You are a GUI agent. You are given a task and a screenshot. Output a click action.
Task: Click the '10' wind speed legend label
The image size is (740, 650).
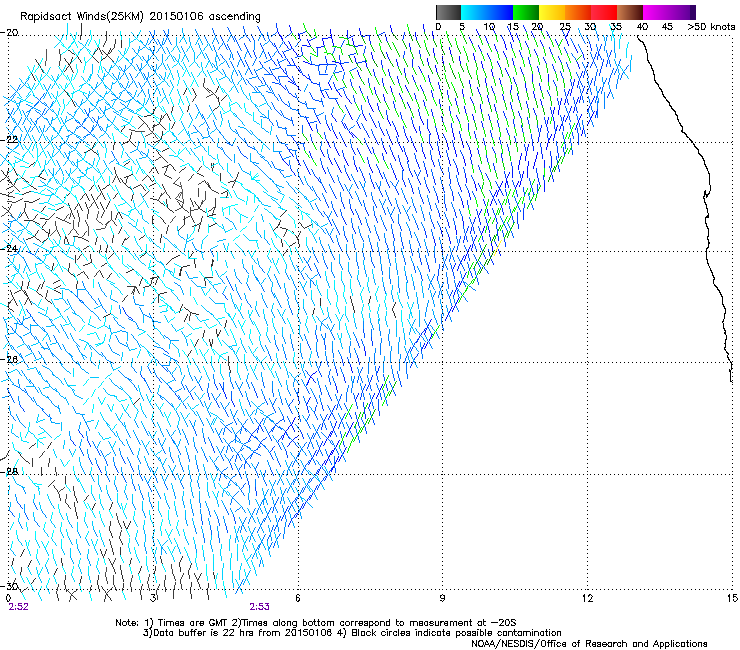pos(489,27)
